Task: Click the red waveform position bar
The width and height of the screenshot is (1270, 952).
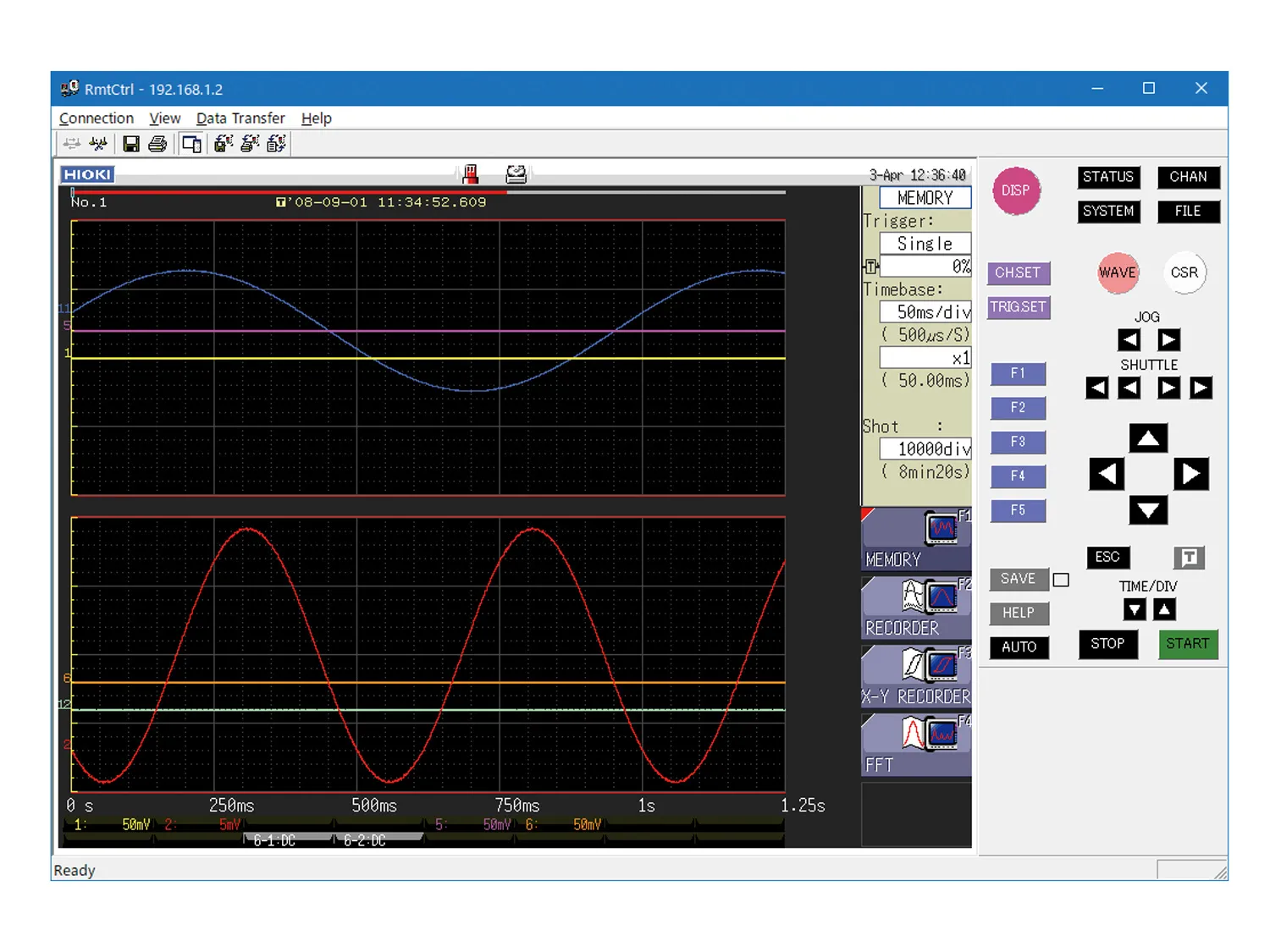Action: click(x=289, y=193)
